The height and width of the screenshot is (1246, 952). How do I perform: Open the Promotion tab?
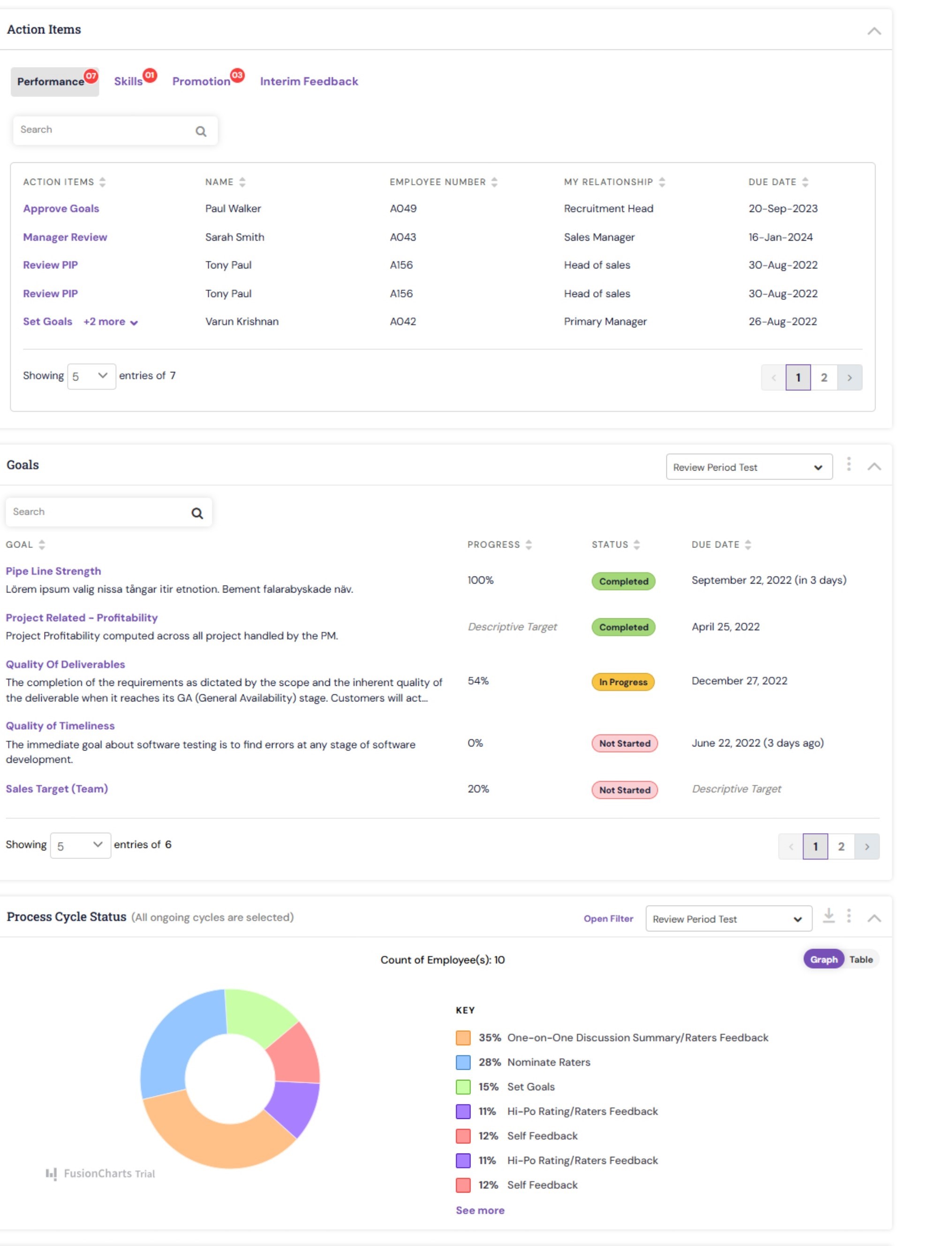point(201,82)
